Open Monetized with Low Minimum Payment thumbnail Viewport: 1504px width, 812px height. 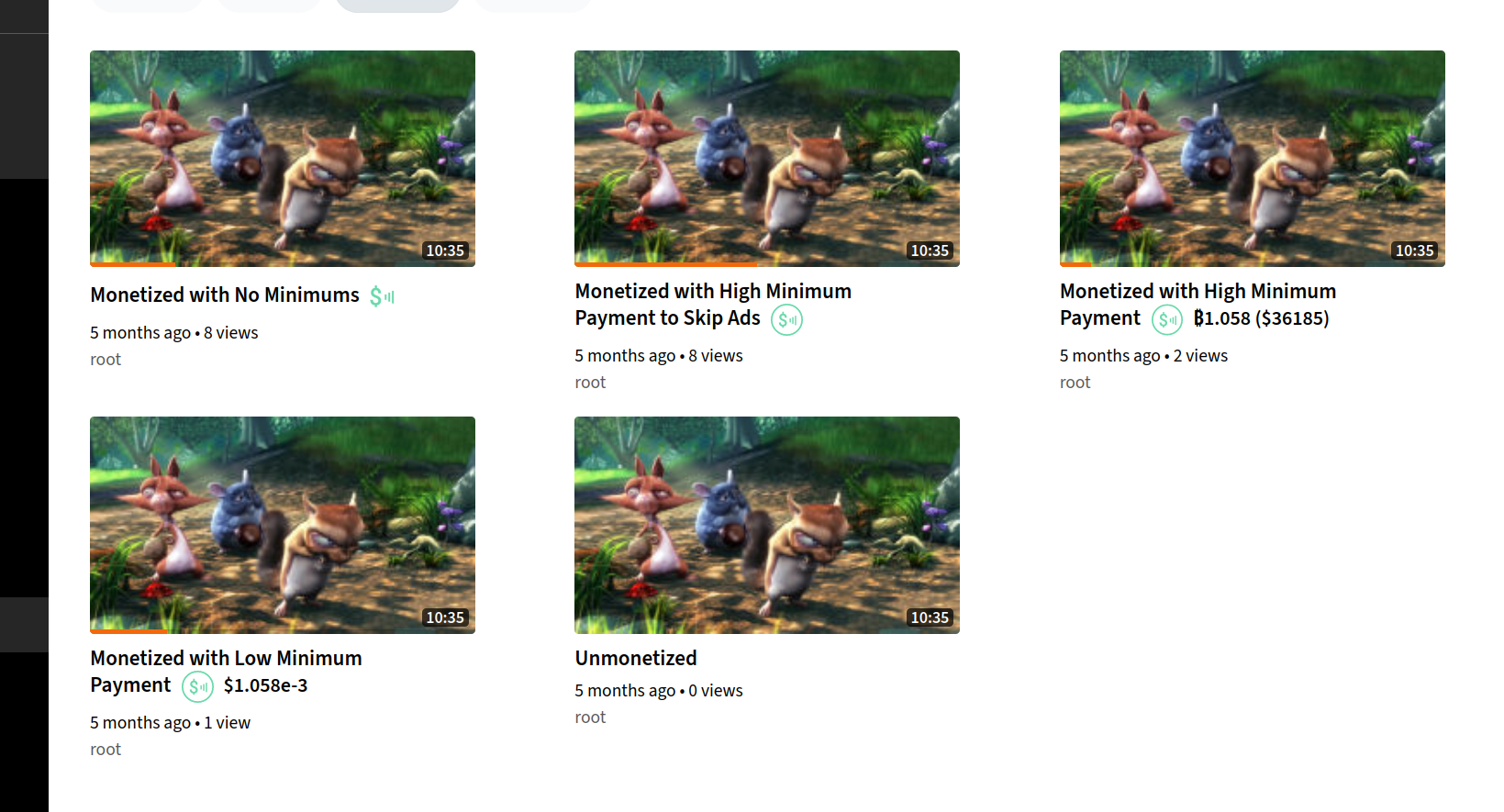click(283, 525)
